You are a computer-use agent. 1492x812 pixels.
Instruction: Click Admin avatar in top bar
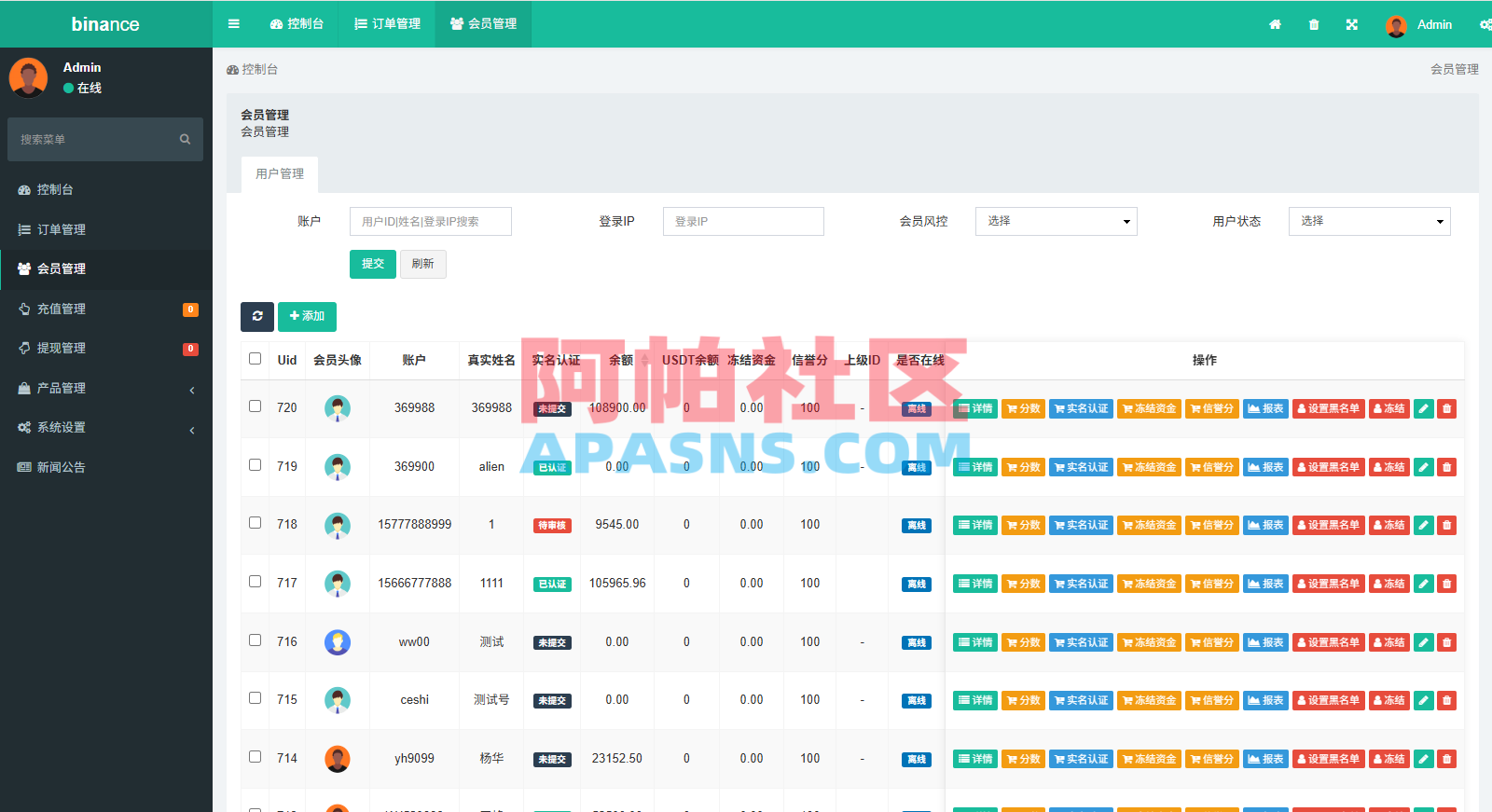(1396, 25)
